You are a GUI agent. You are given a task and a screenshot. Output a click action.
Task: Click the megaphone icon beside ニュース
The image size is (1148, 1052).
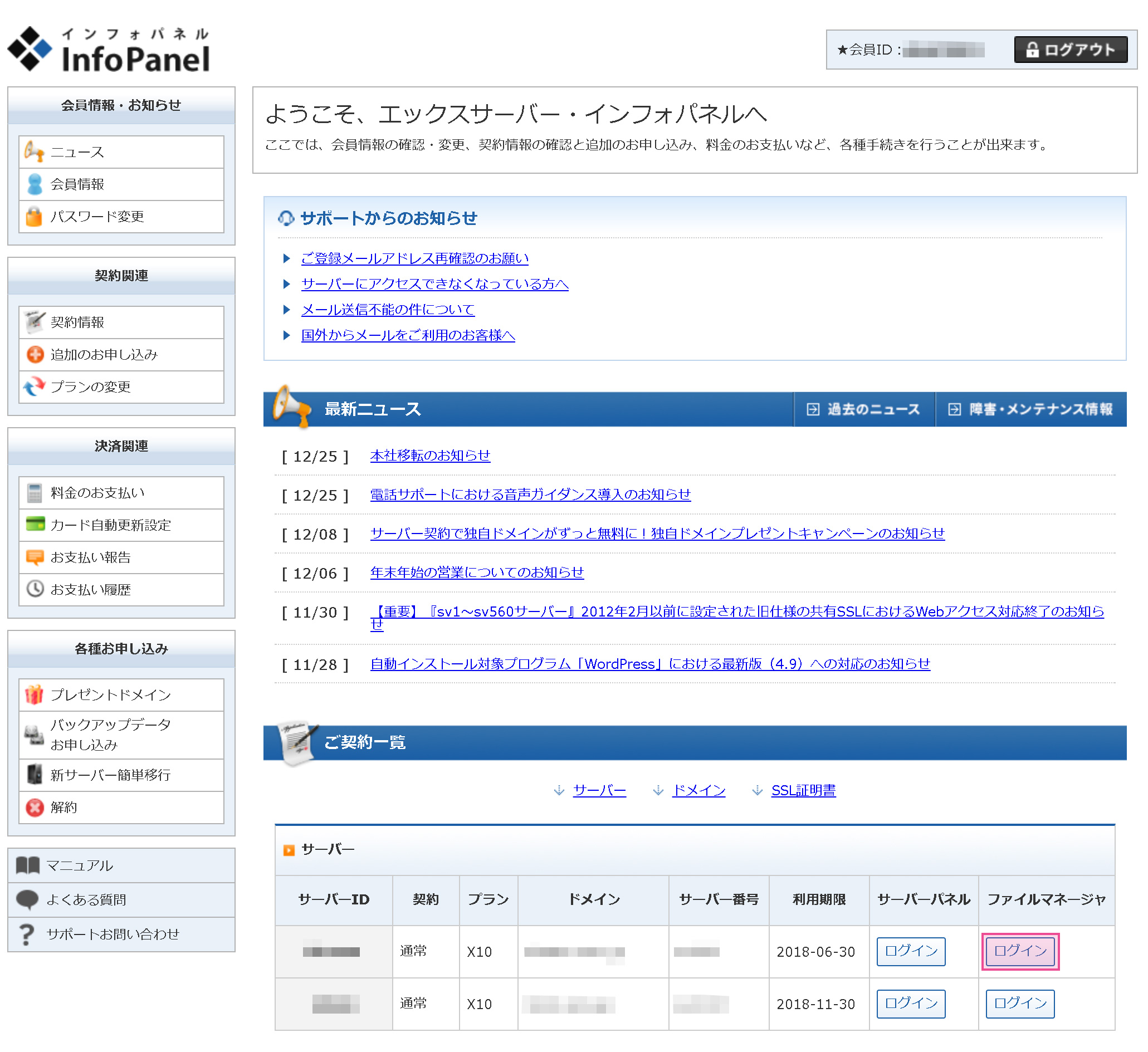(34, 152)
